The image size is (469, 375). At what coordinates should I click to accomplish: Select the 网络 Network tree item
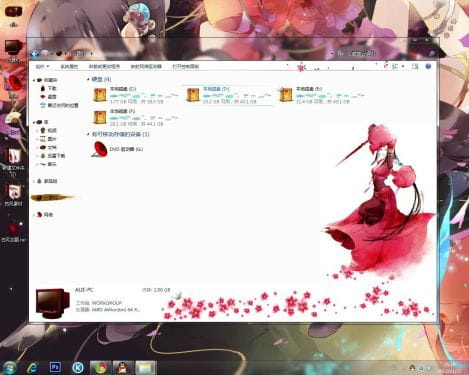pos(45,215)
